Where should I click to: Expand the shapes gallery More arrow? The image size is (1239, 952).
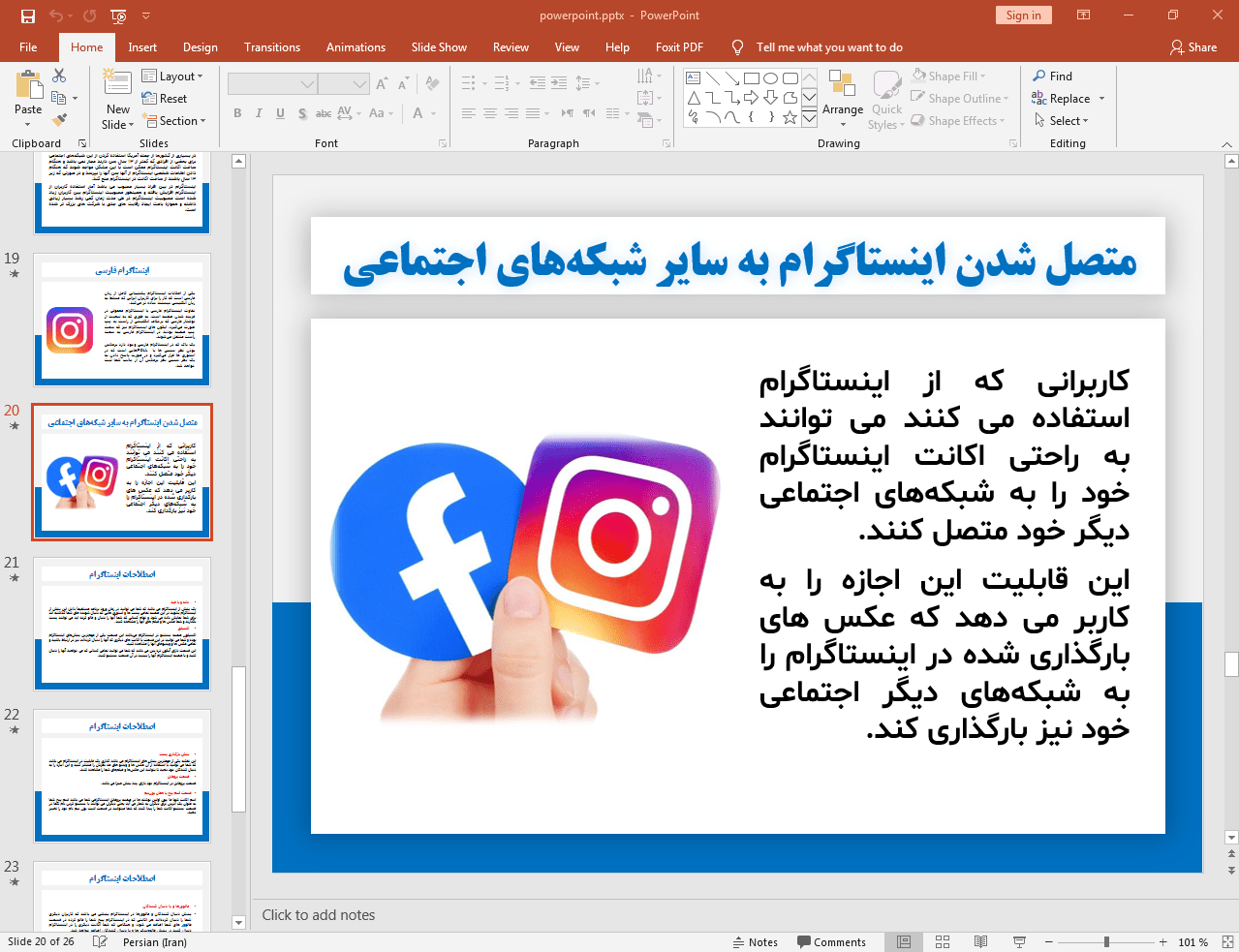809,118
